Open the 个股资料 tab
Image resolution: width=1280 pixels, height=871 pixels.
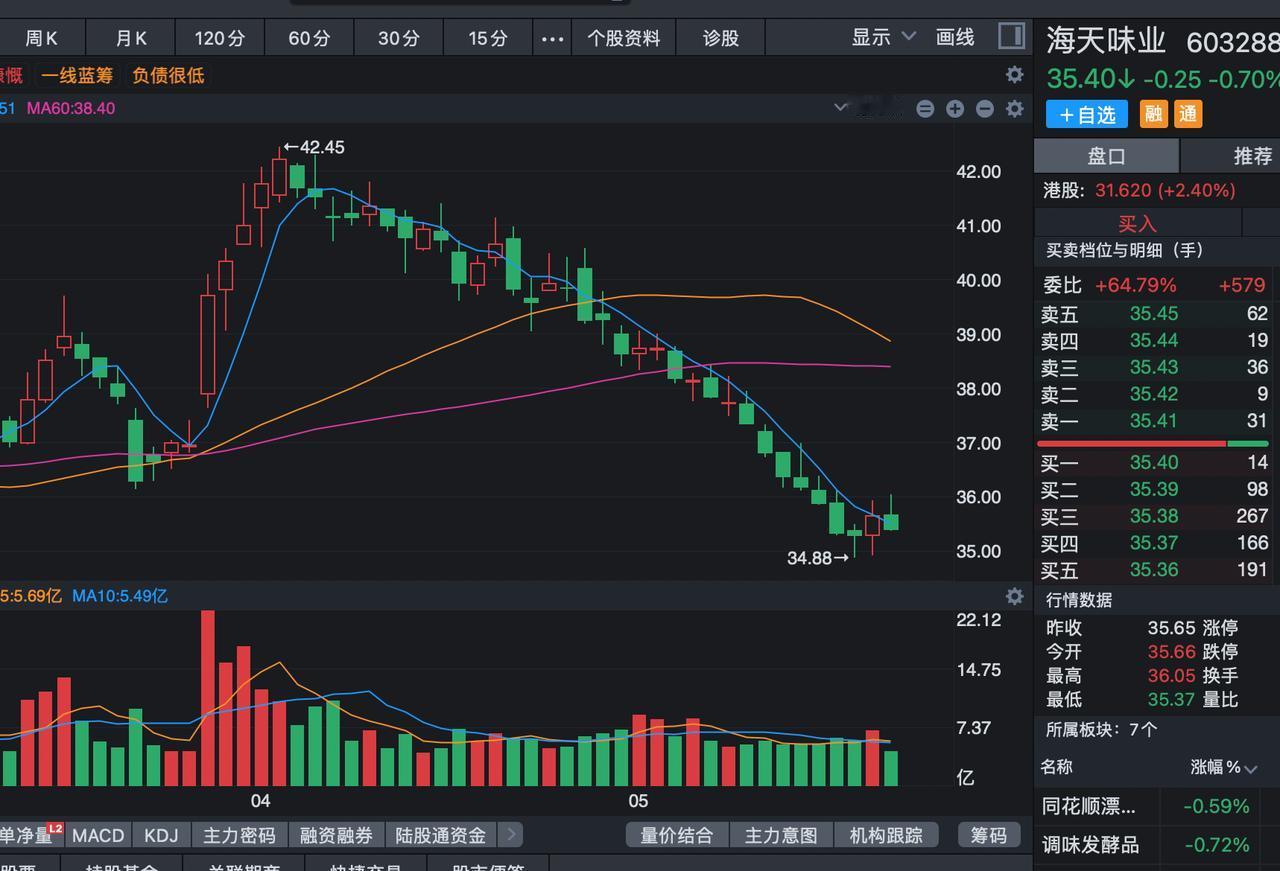click(x=623, y=38)
